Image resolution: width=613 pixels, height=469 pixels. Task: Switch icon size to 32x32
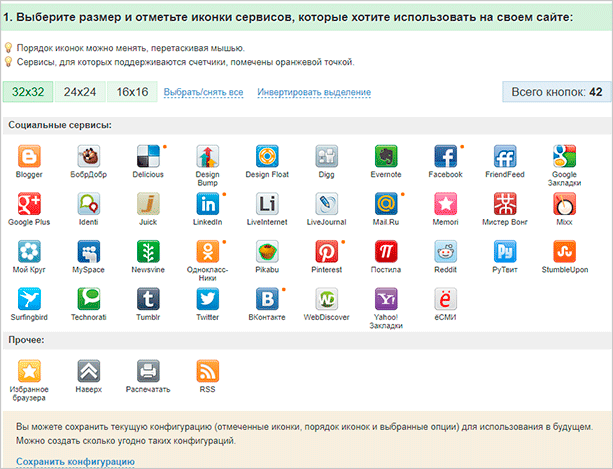click(28, 92)
